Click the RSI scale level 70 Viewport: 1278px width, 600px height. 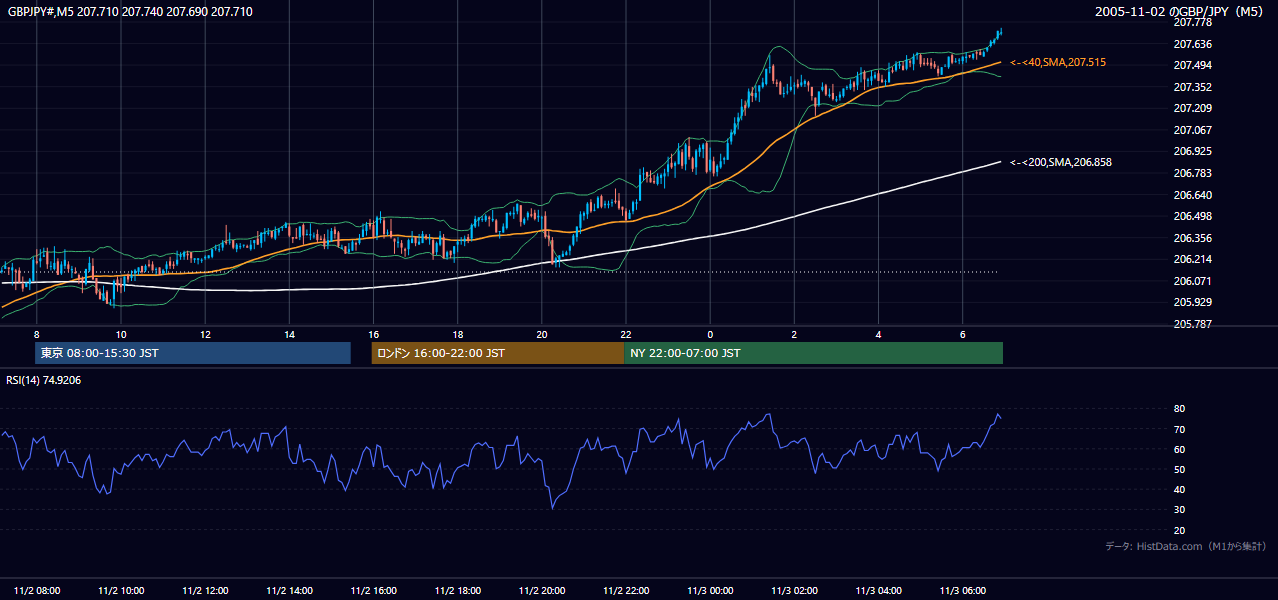pyautogui.click(x=1179, y=429)
